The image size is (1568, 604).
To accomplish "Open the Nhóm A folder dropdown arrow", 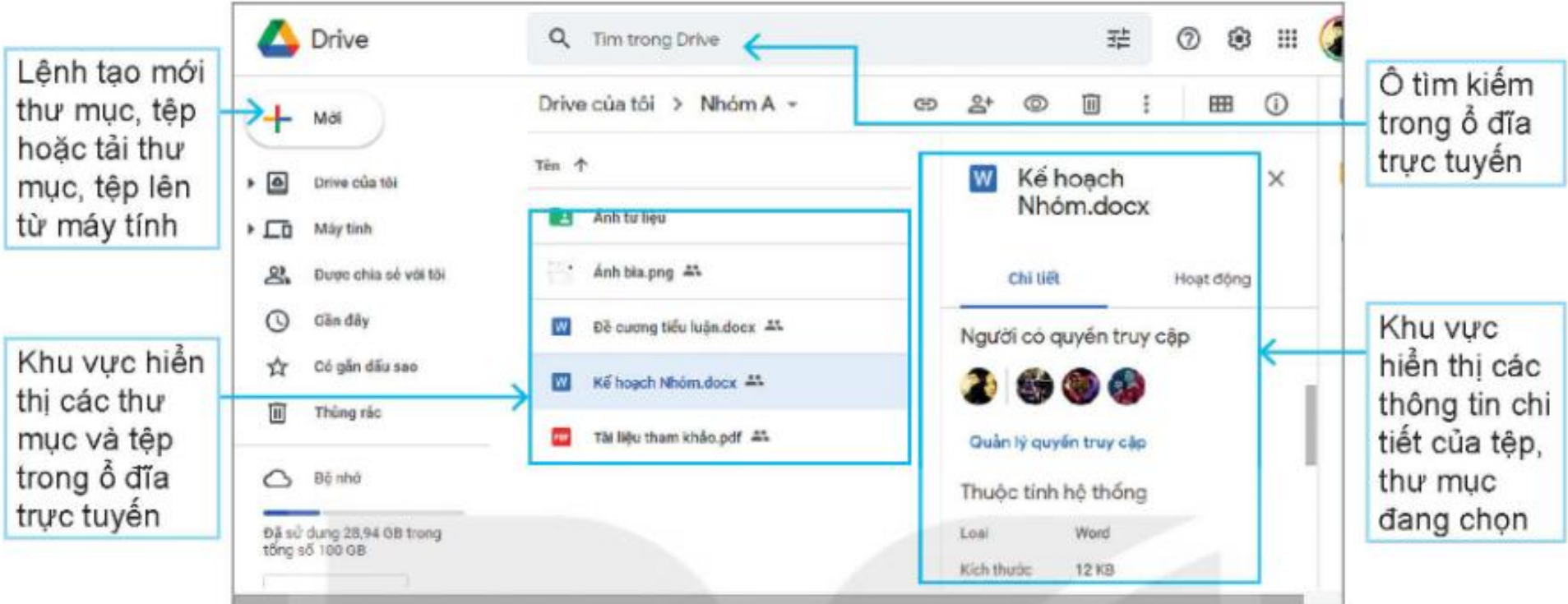I will click(x=793, y=105).
